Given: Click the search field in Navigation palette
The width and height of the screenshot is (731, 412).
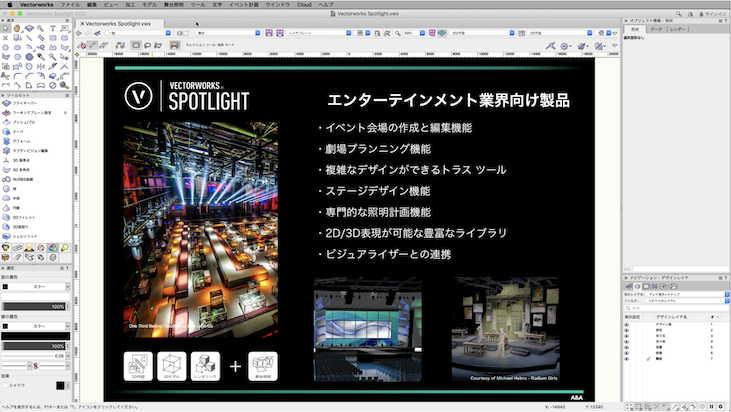Looking at the screenshot, I should pos(677,308).
